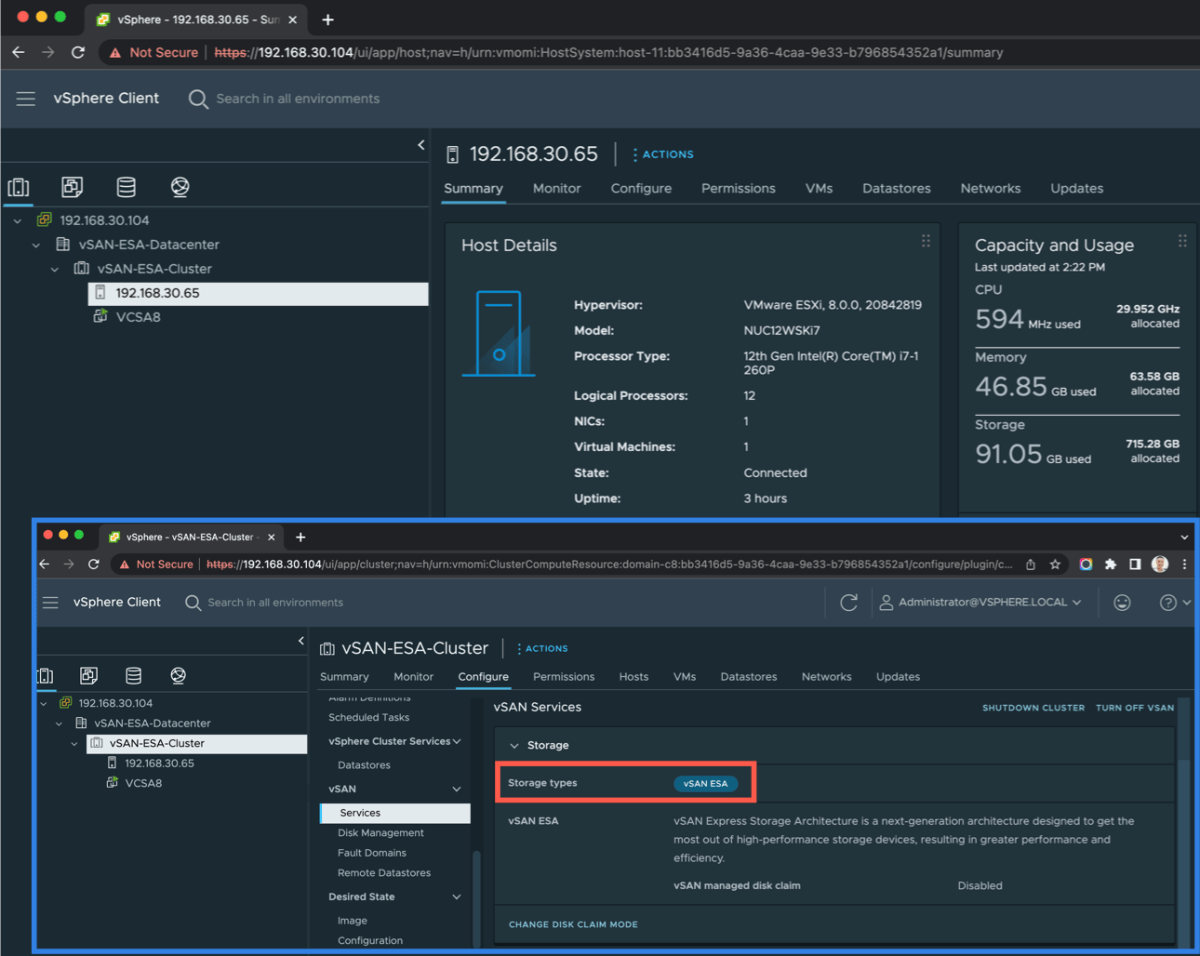Open the feedback smiley icon in the vSAN cluster window
The width and height of the screenshot is (1200, 956).
(x=1122, y=602)
